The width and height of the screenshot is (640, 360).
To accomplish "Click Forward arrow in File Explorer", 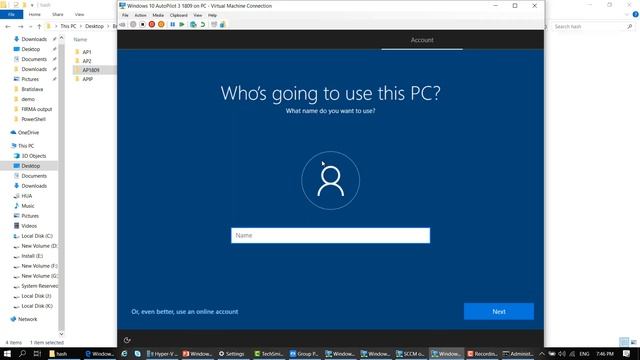I will [20, 27].
